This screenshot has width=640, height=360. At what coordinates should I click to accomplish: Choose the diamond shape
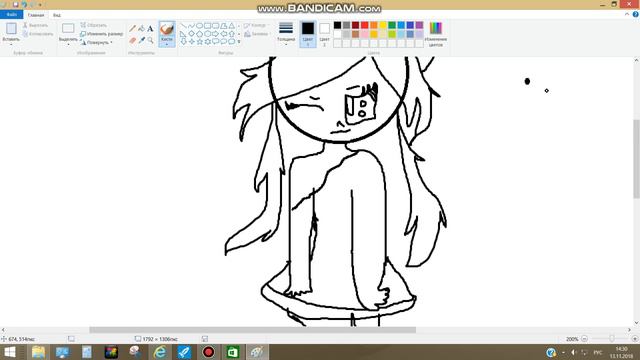pos(191,34)
